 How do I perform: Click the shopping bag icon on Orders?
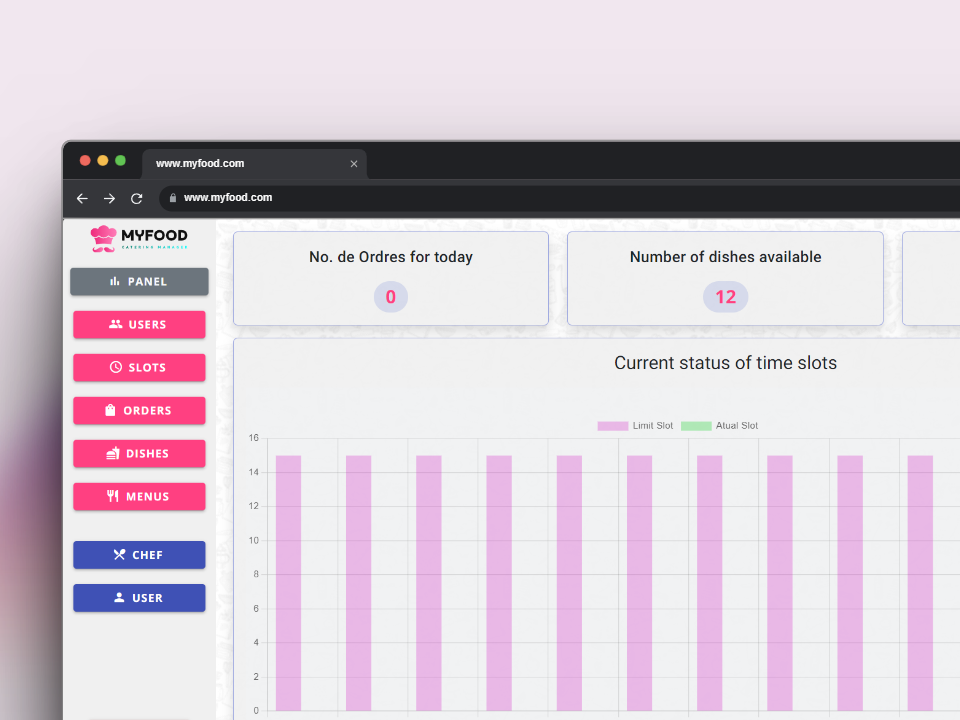(111, 411)
